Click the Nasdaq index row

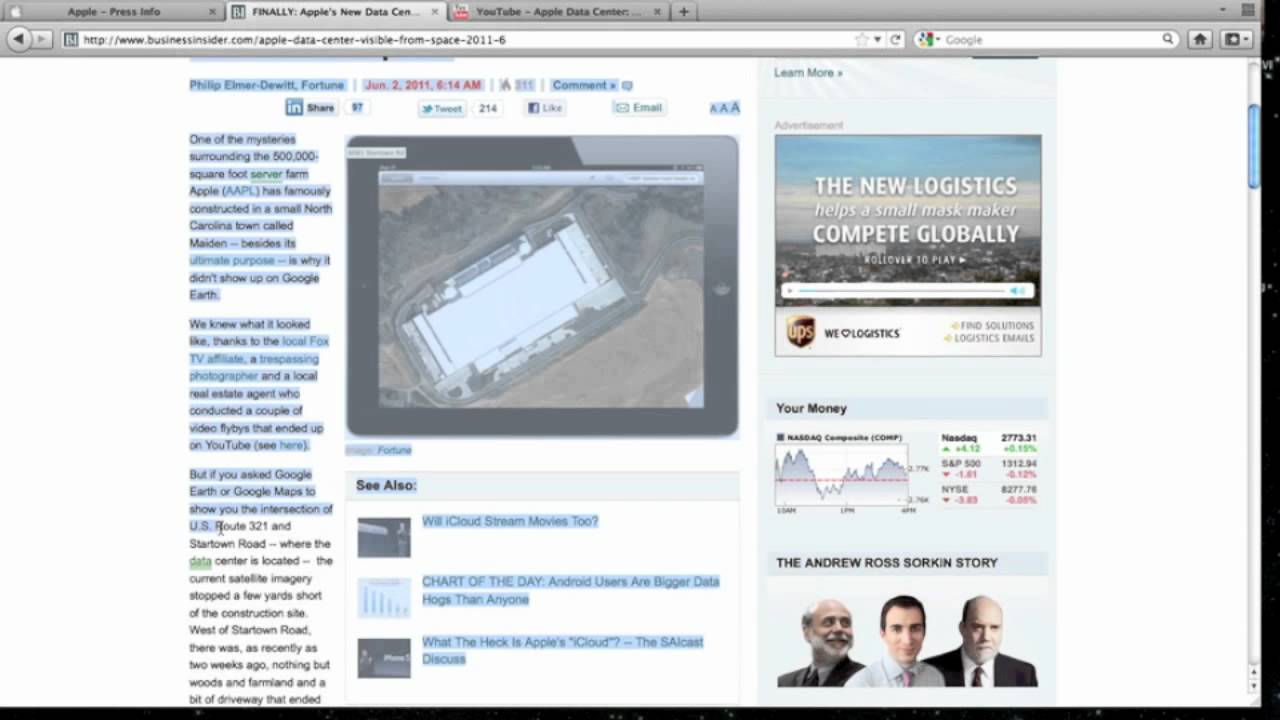click(x=988, y=443)
